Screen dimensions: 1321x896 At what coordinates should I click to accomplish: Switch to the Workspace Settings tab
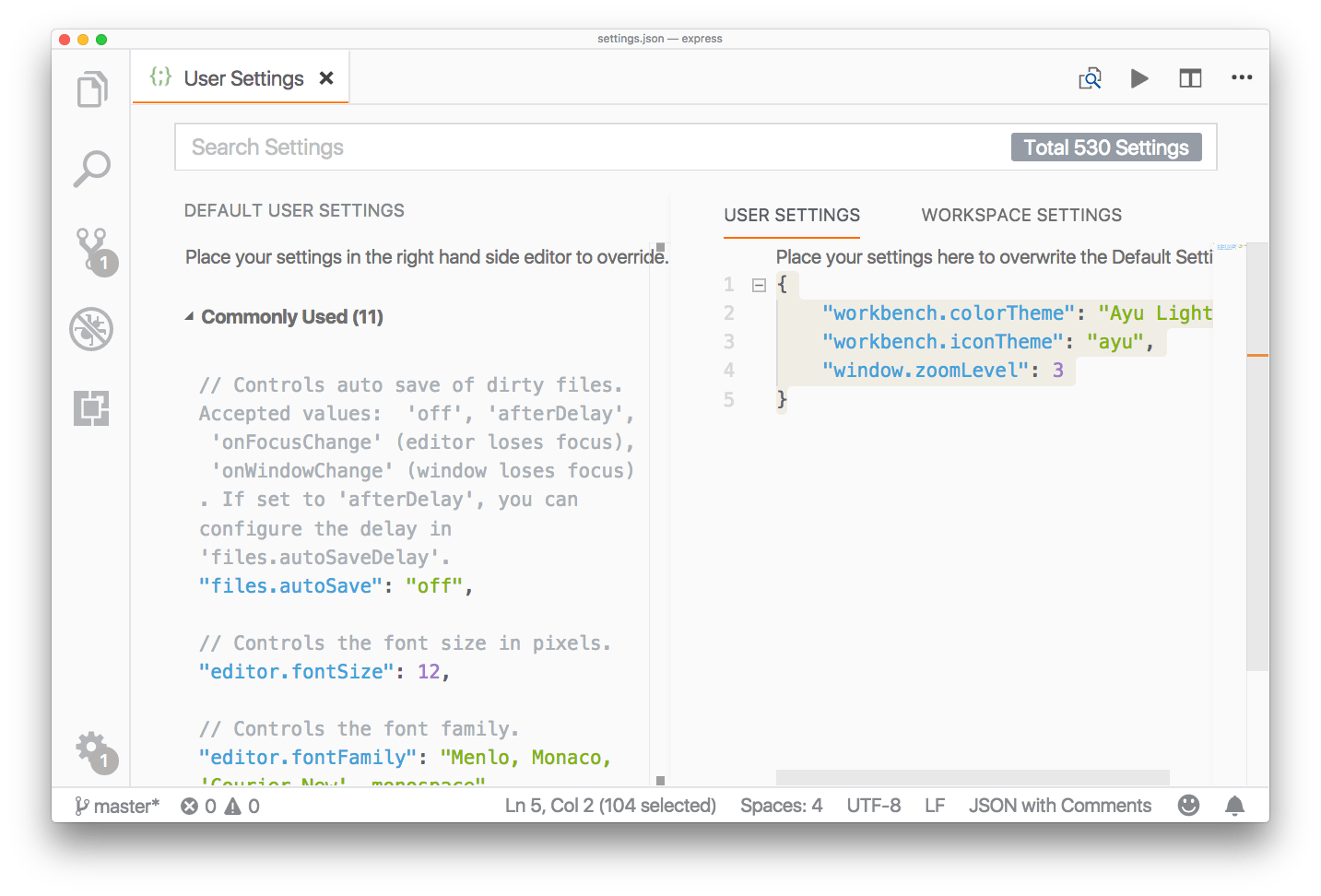1021,216
